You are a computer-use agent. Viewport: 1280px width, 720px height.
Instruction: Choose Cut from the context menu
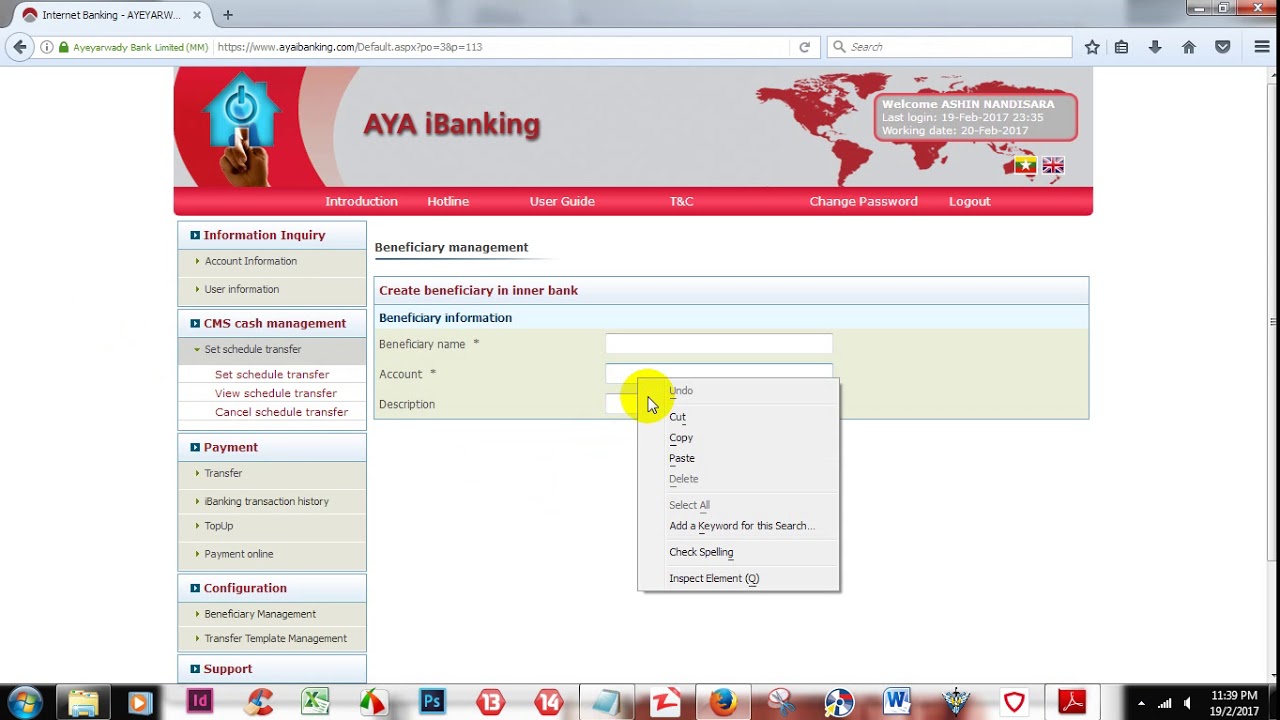tap(738, 417)
